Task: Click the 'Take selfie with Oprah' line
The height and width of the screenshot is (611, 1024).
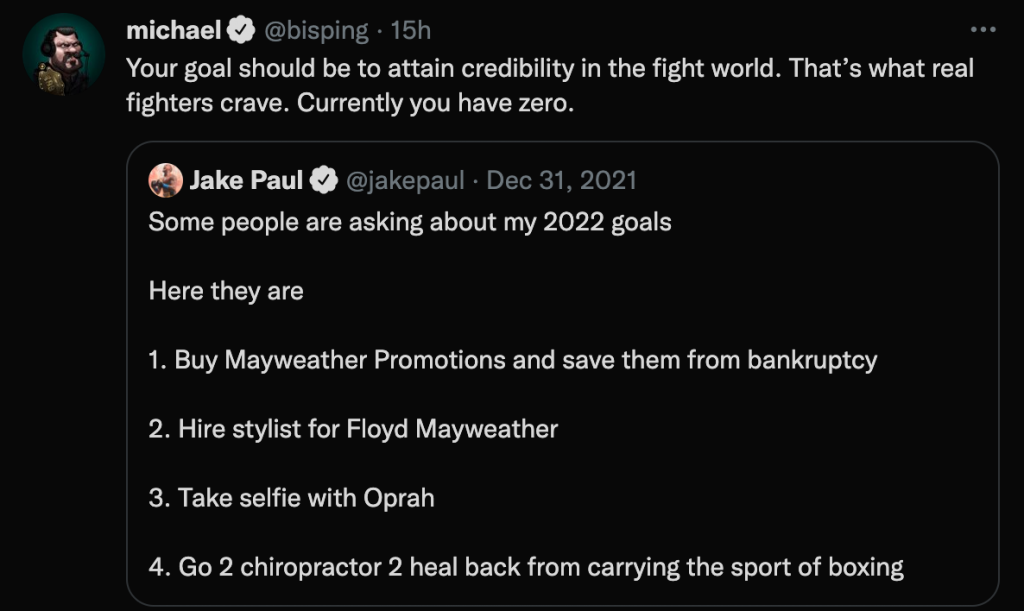Action: coord(291,498)
